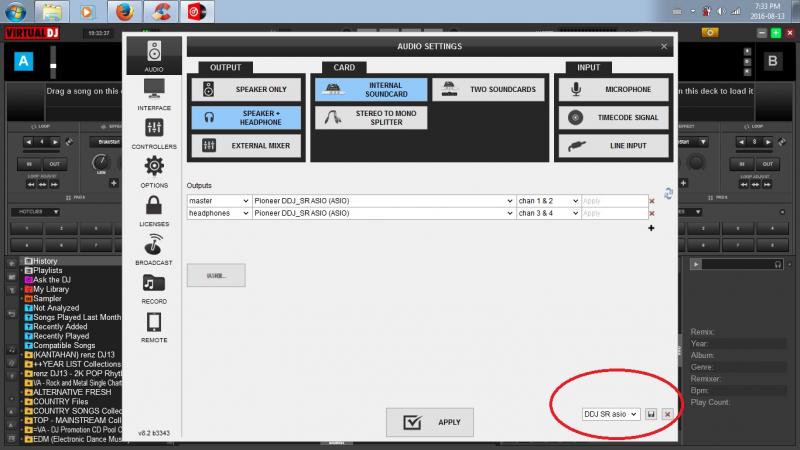Open File Explorer from the taskbar

pyautogui.click(x=52, y=11)
